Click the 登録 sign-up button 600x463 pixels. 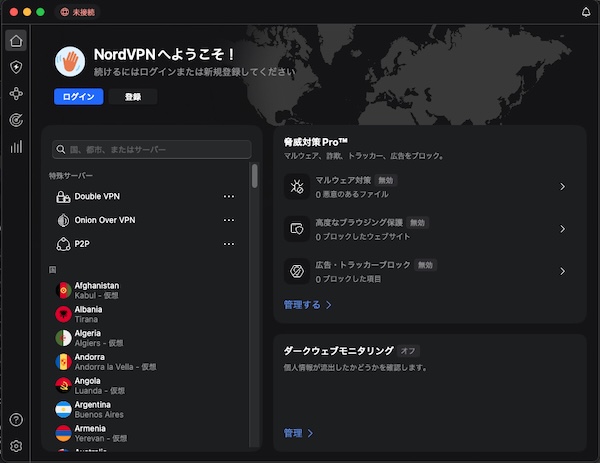tap(133, 96)
